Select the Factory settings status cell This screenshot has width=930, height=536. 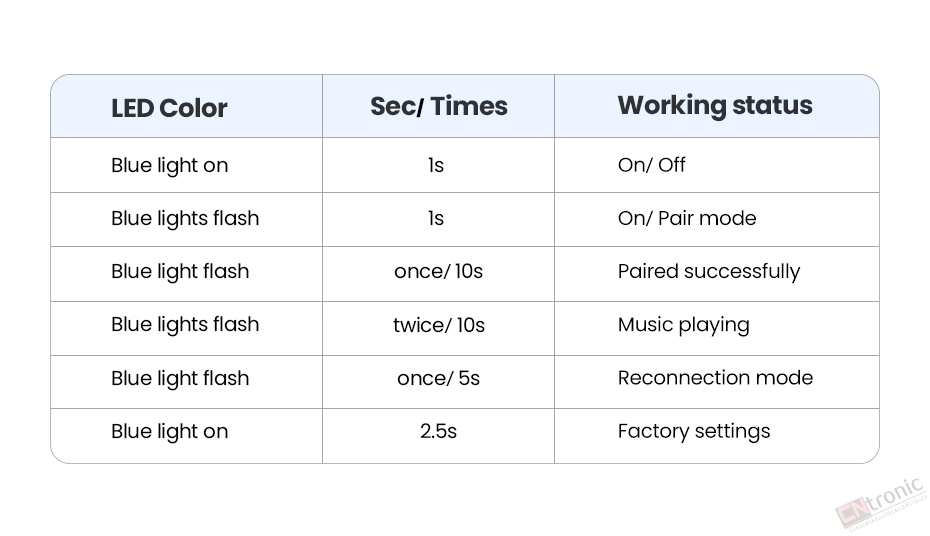(x=693, y=432)
